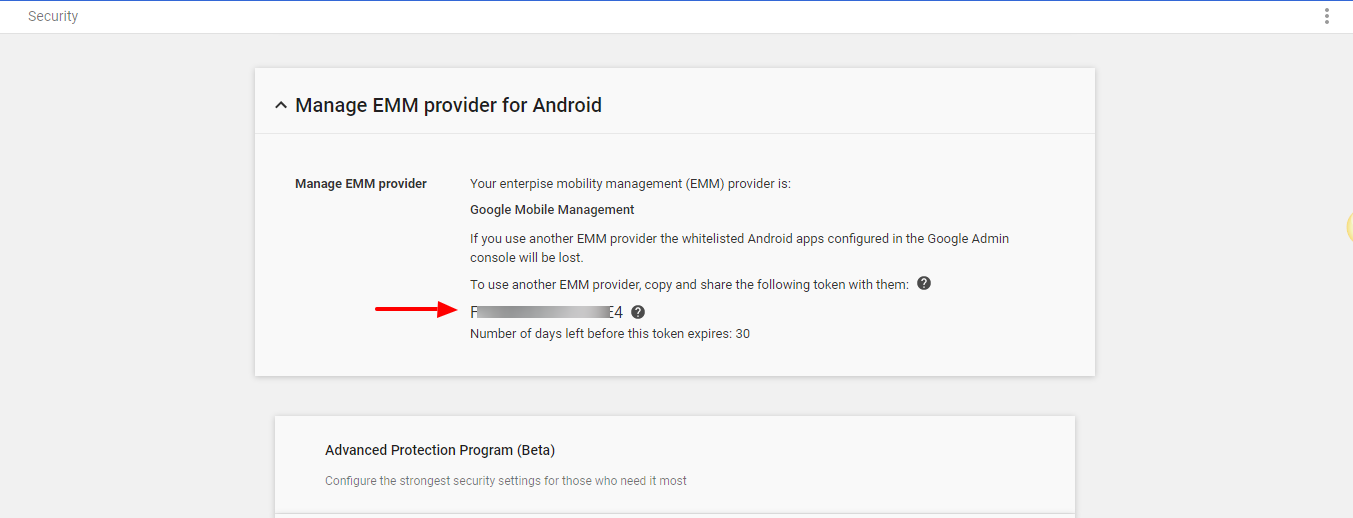This screenshot has height=518, width=1353.
Task: Select the blurred EMM token value
Action: point(546,312)
